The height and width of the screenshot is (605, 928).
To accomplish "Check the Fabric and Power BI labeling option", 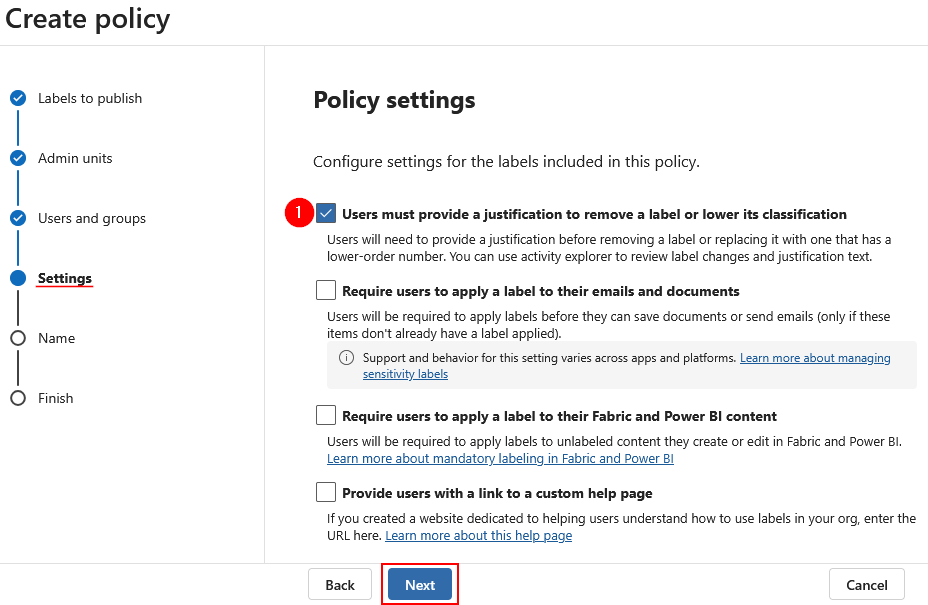I will pyautogui.click(x=327, y=414).
